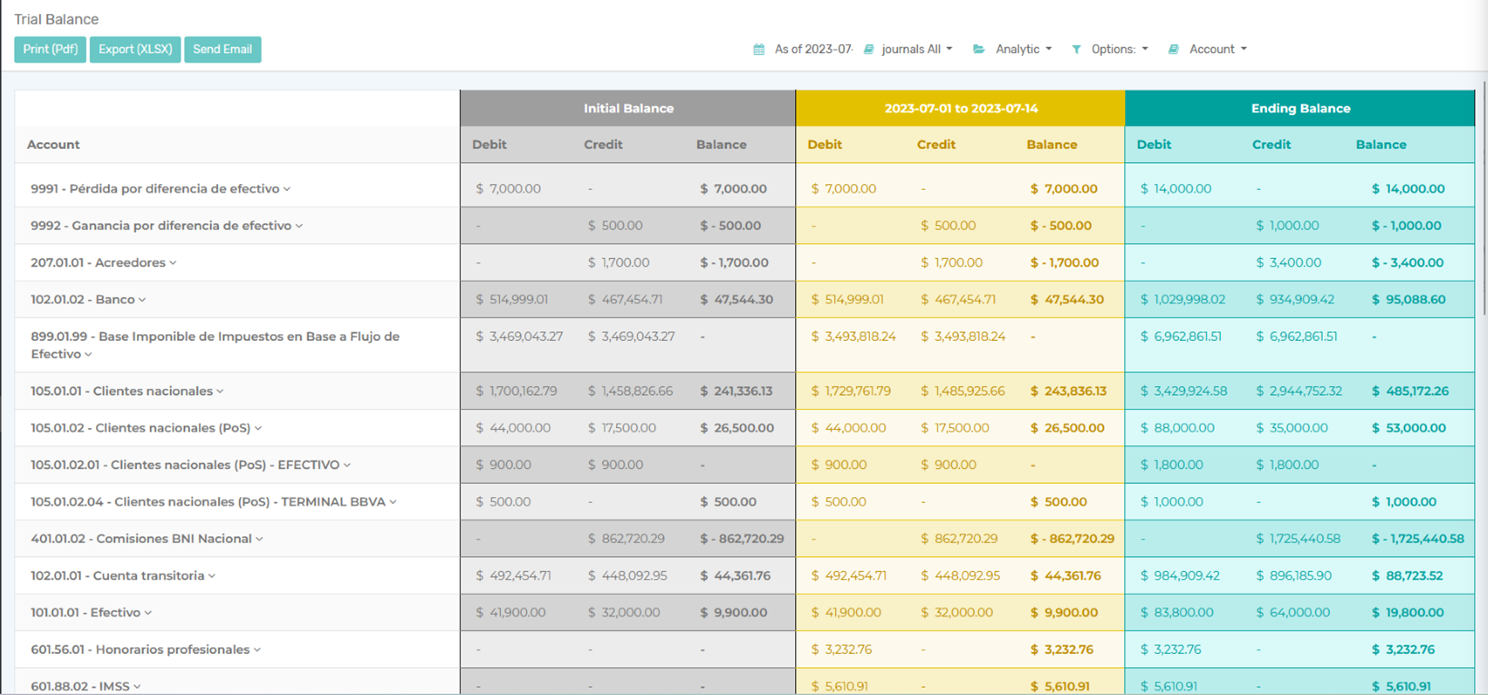
Task: Click the calendar icon beside the date filter
Action: (x=759, y=49)
